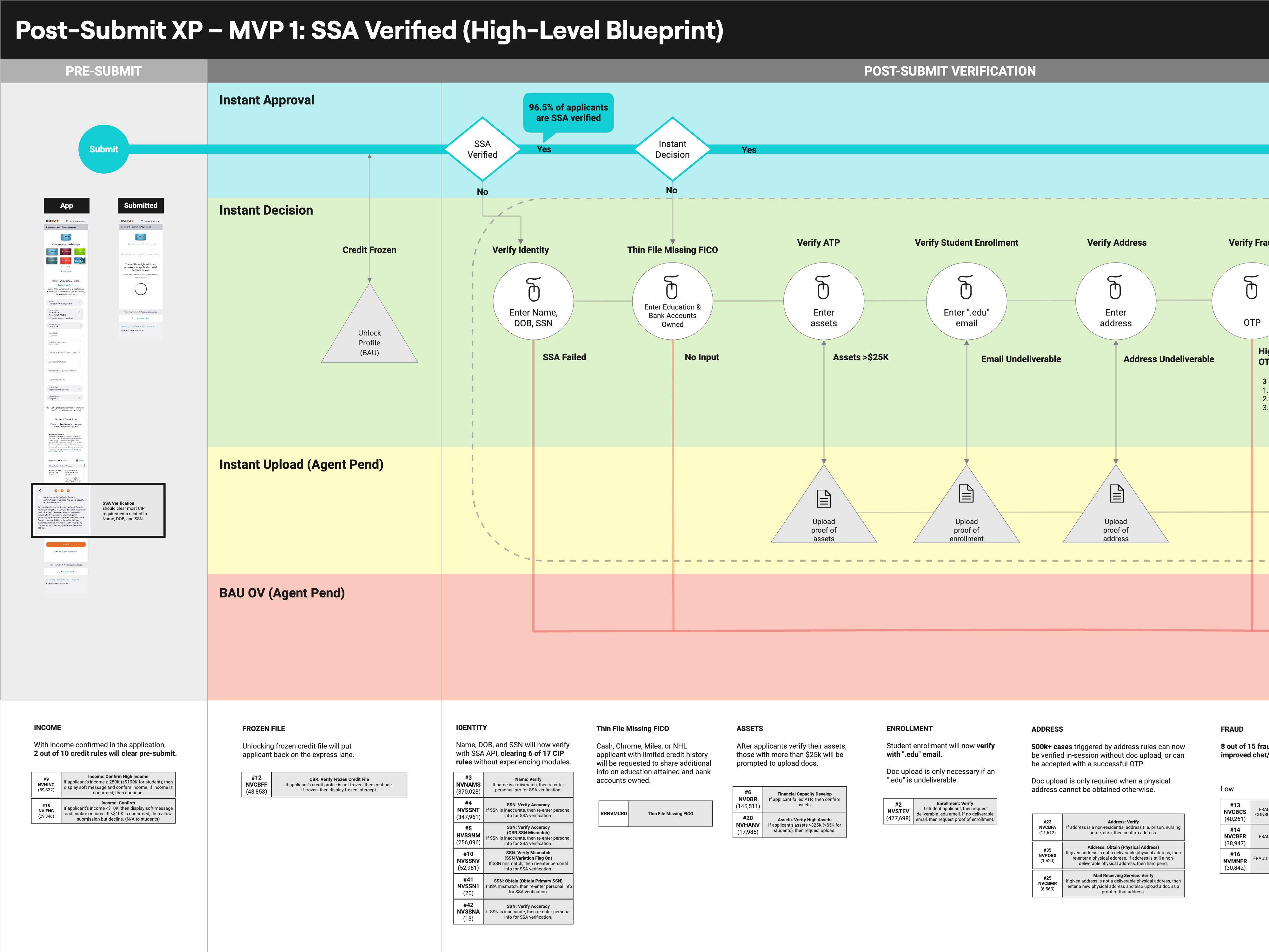
Task: Click the Enter ".edu" email circle
Action: (x=966, y=302)
